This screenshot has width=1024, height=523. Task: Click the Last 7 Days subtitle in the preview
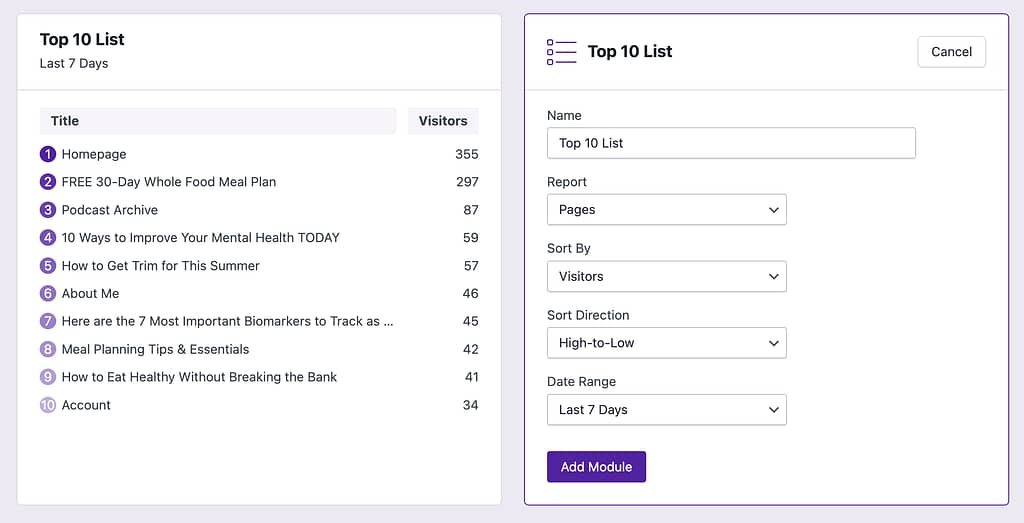click(74, 63)
